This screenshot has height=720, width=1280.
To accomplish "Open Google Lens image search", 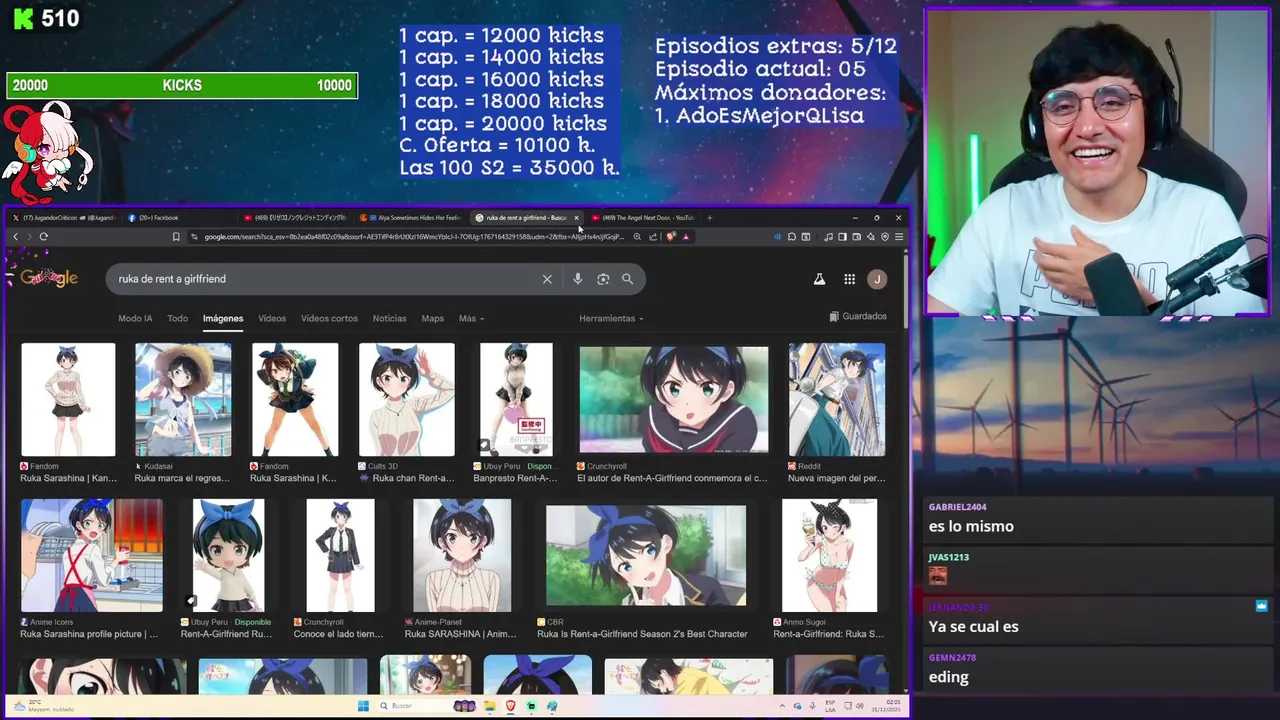I will coord(603,279).
